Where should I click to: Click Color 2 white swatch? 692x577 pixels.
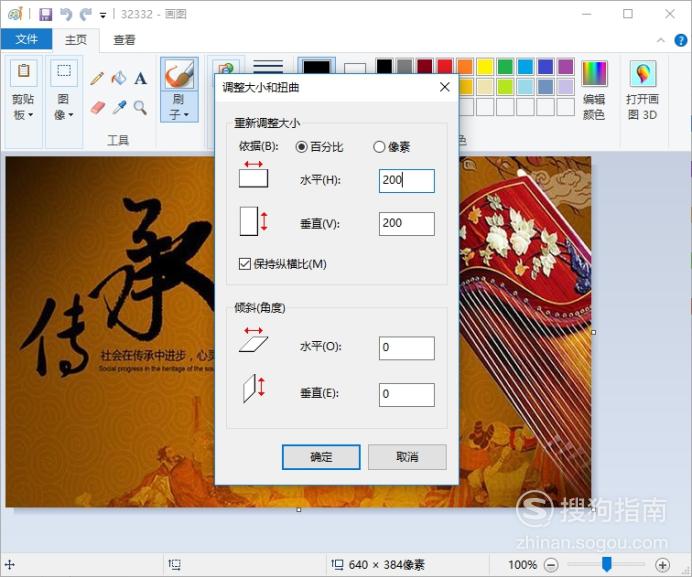click(x=355, y=68)
